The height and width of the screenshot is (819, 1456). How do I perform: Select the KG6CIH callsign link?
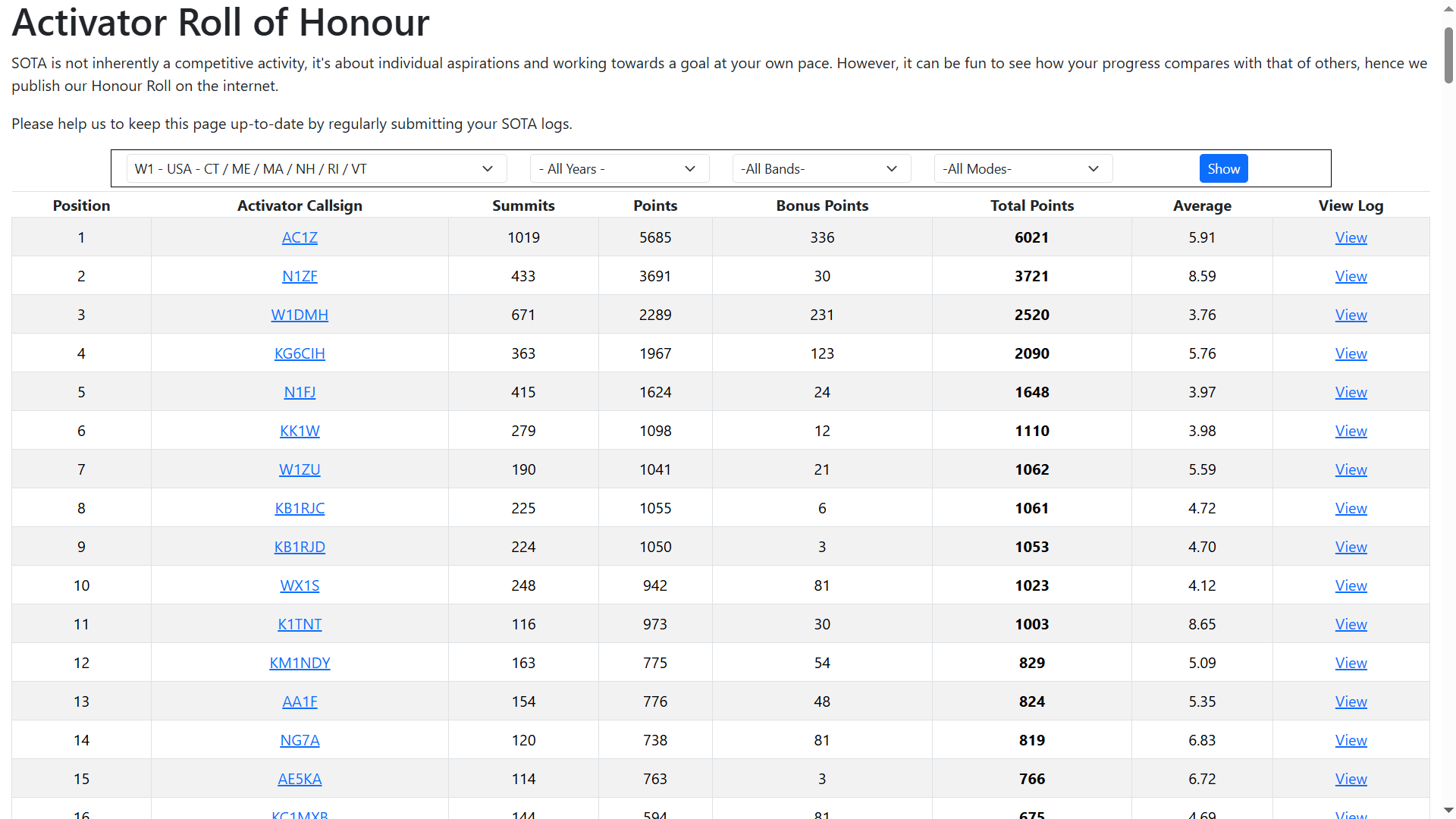pyautogui.click(x=300, y=353)
